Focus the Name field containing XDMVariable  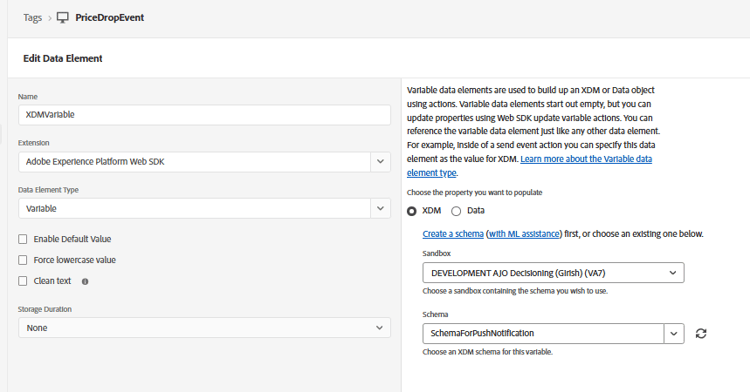click(204, 115)
